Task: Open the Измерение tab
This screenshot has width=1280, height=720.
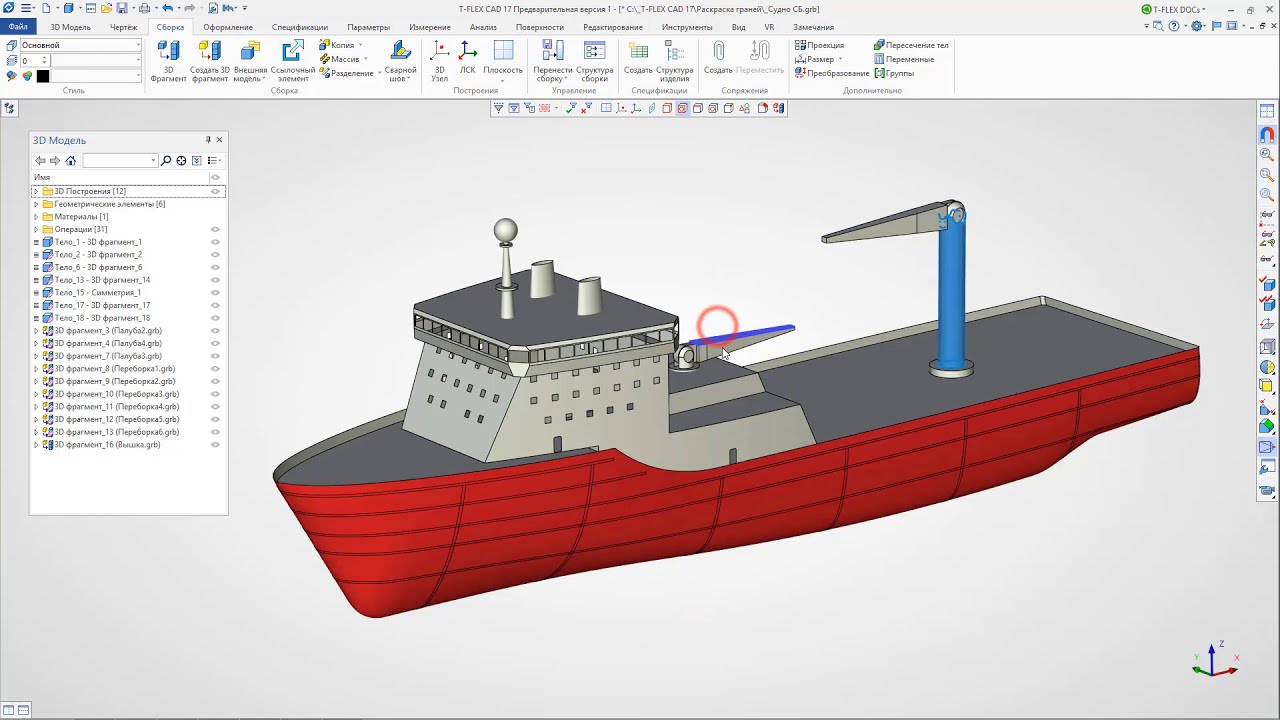Action: coord(430,27)
